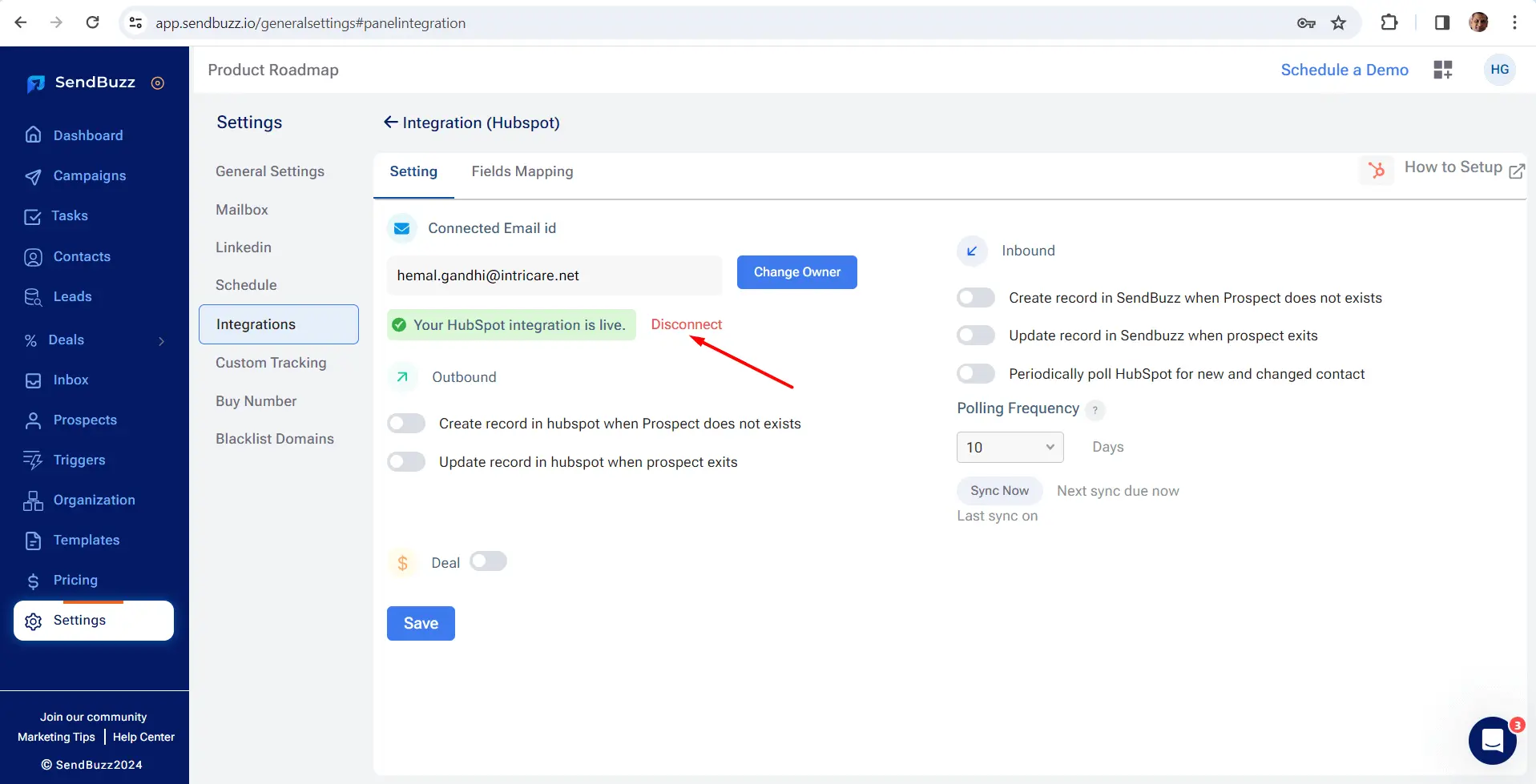Screen dimensions: 1536x784
Task: Open the chat support widget
Action: point(1493,741)
